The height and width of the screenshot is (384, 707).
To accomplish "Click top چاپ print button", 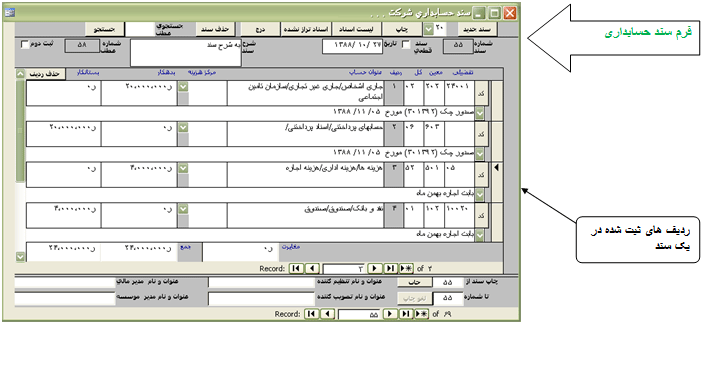I will (401, 29).
